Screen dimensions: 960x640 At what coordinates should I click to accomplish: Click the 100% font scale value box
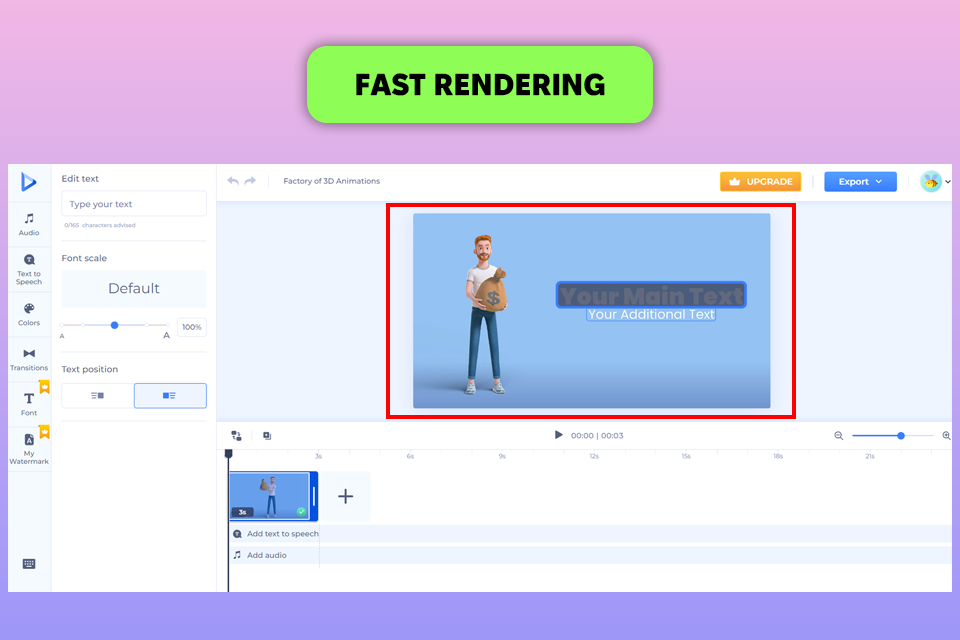(x=192, y=327)
